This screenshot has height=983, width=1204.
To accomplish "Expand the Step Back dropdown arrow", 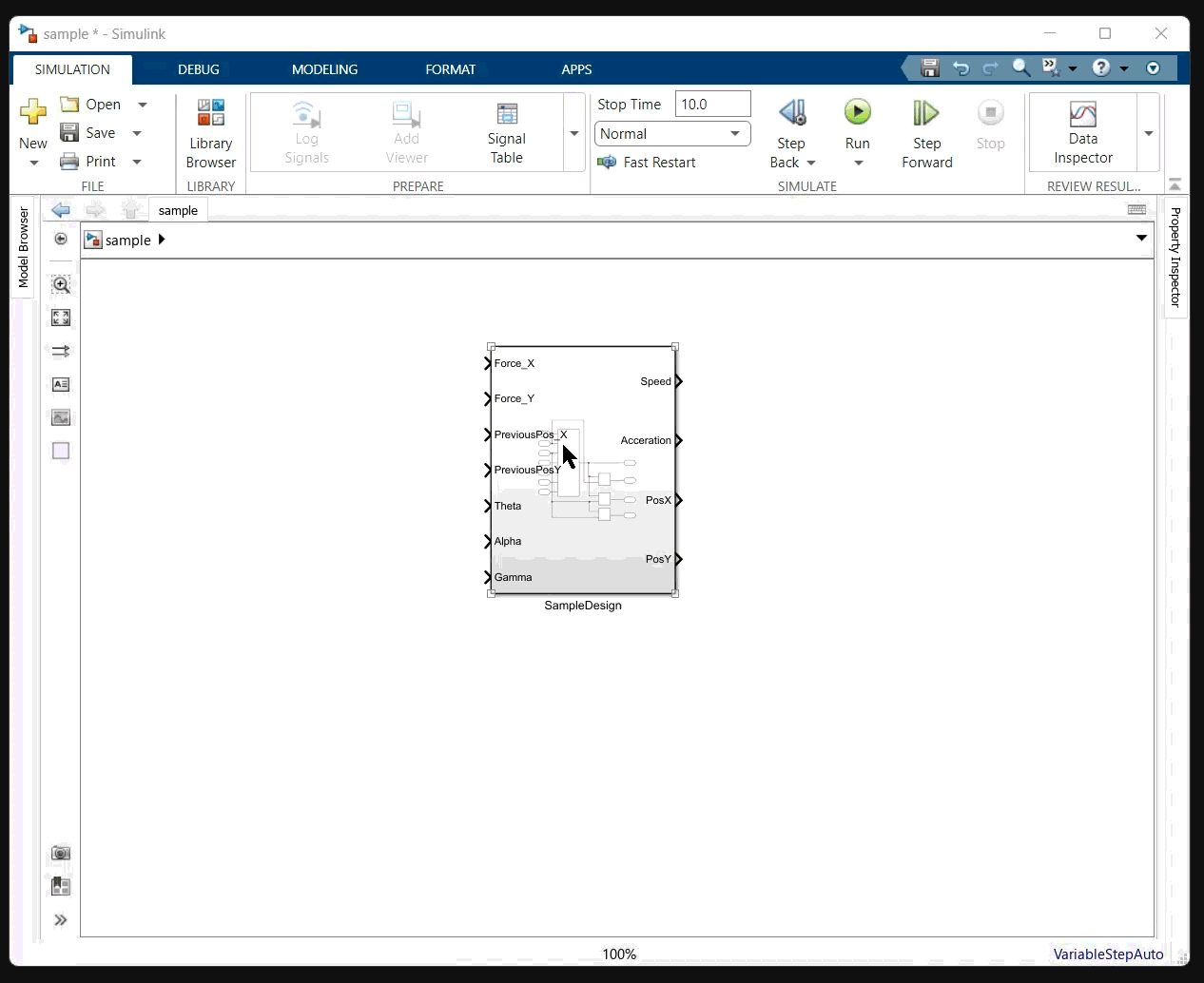I will tap(811, 163).
